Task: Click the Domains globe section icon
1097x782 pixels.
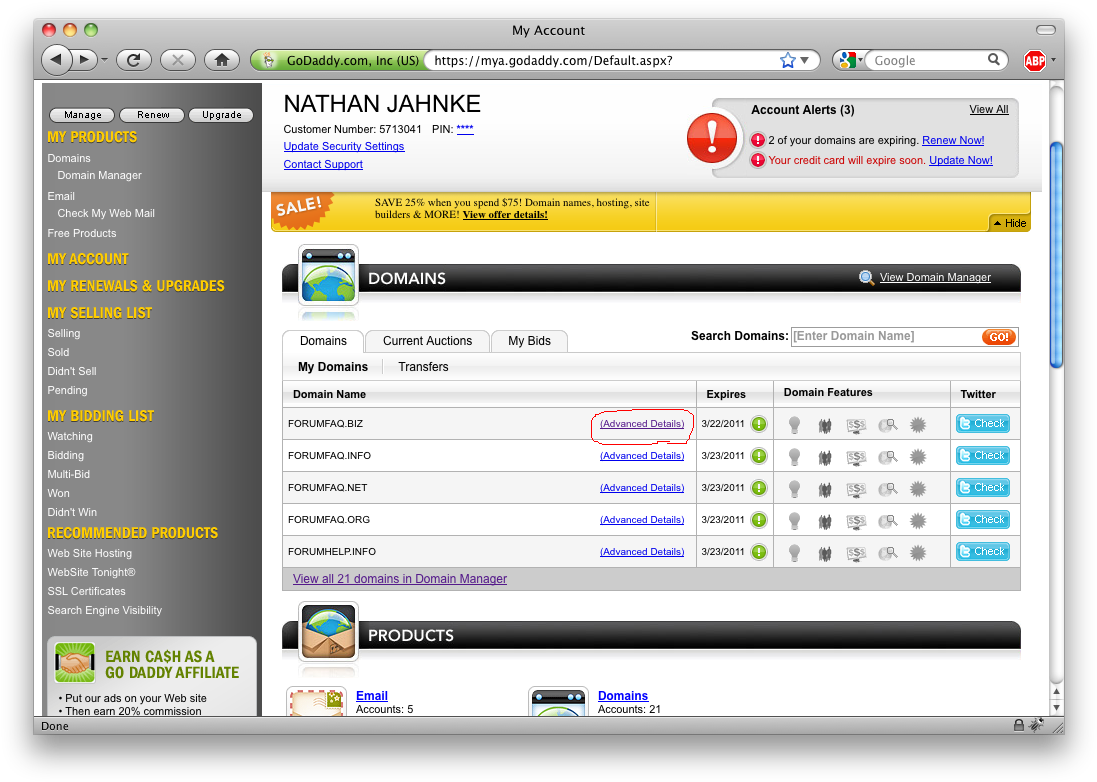Action: 328,275
